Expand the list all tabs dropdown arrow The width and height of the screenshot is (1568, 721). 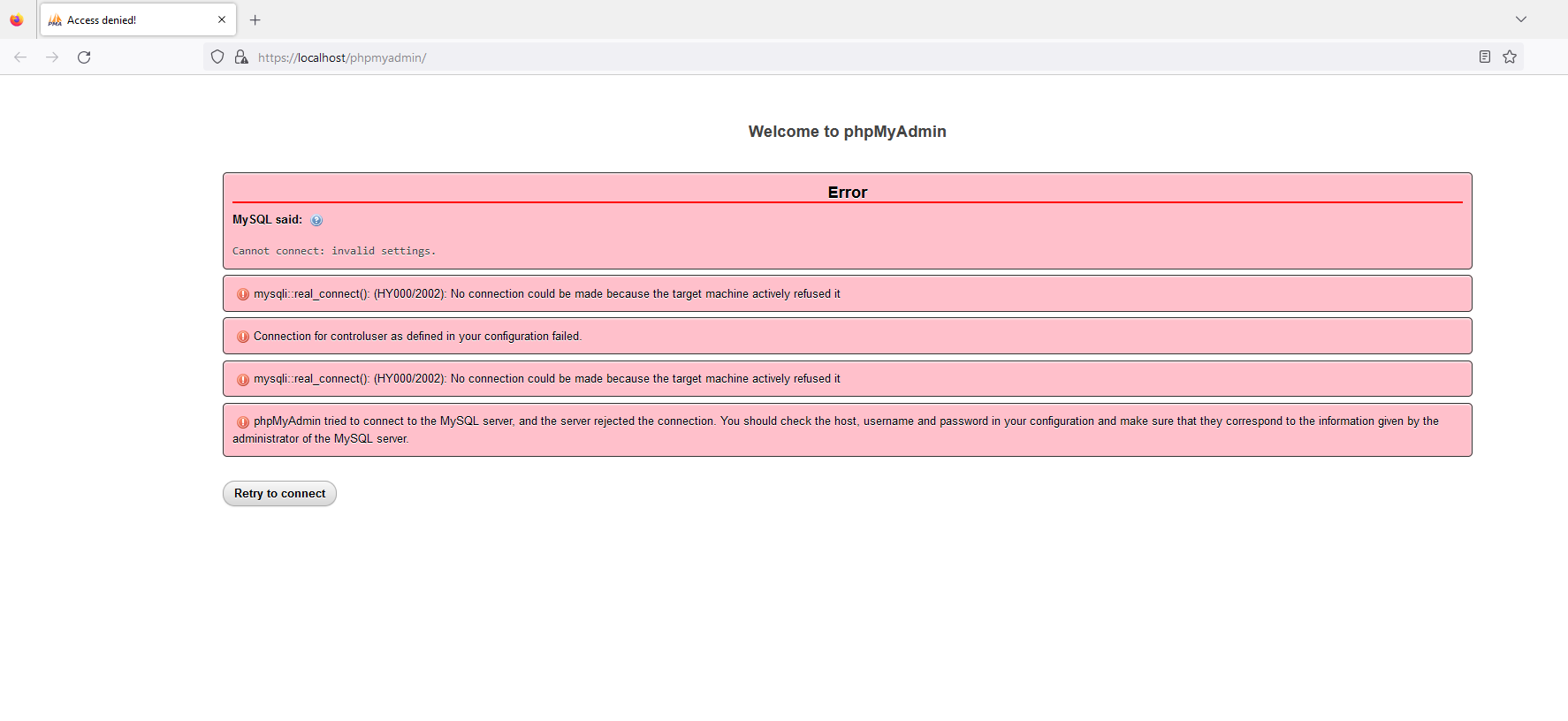pyautogui.click(x=1521, y=19)
